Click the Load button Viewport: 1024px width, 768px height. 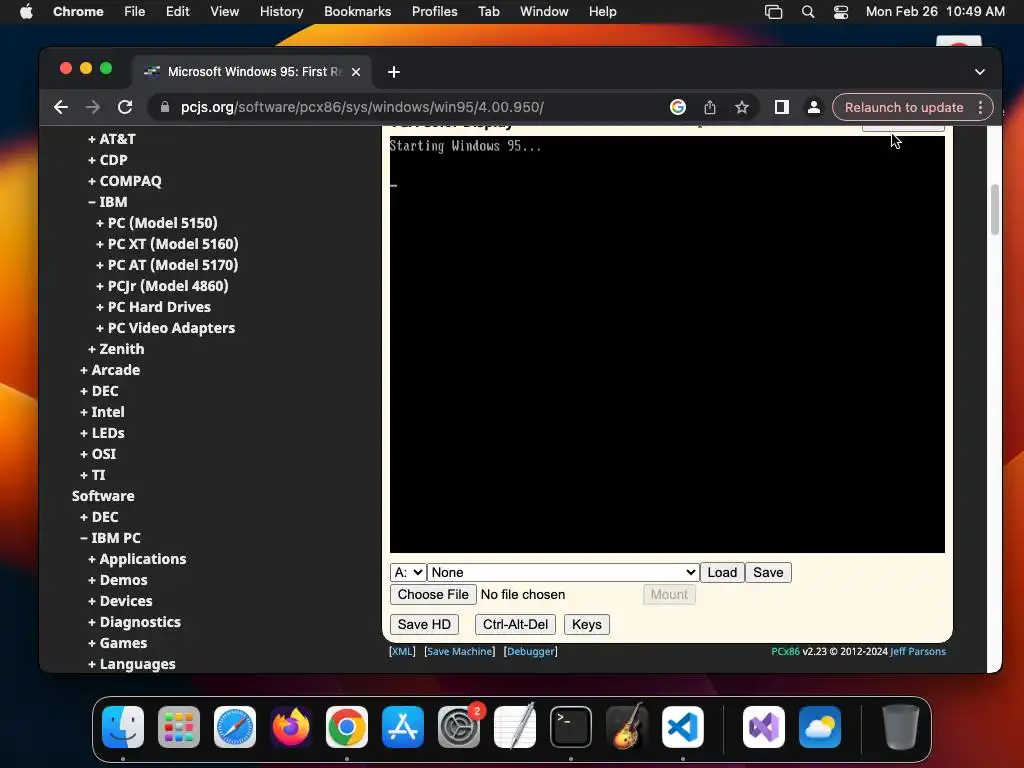click(722, 573)
